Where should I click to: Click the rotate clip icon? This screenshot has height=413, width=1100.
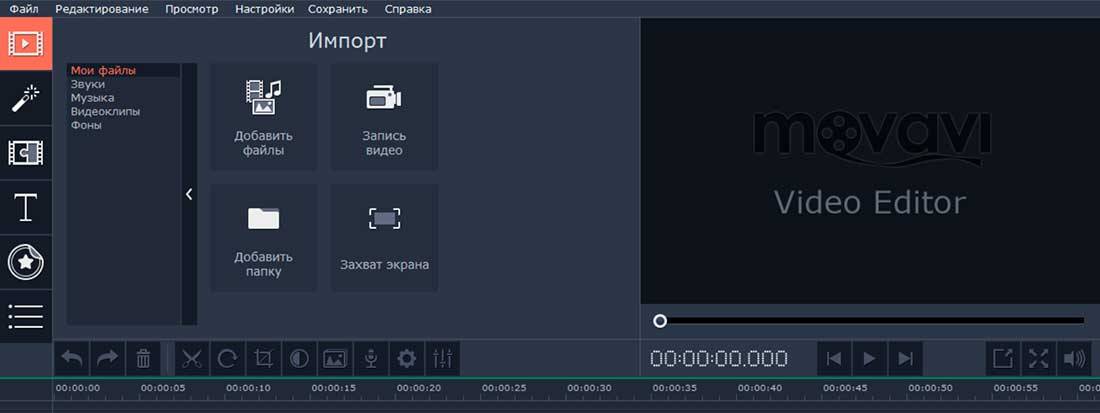[x=228, y=358]
